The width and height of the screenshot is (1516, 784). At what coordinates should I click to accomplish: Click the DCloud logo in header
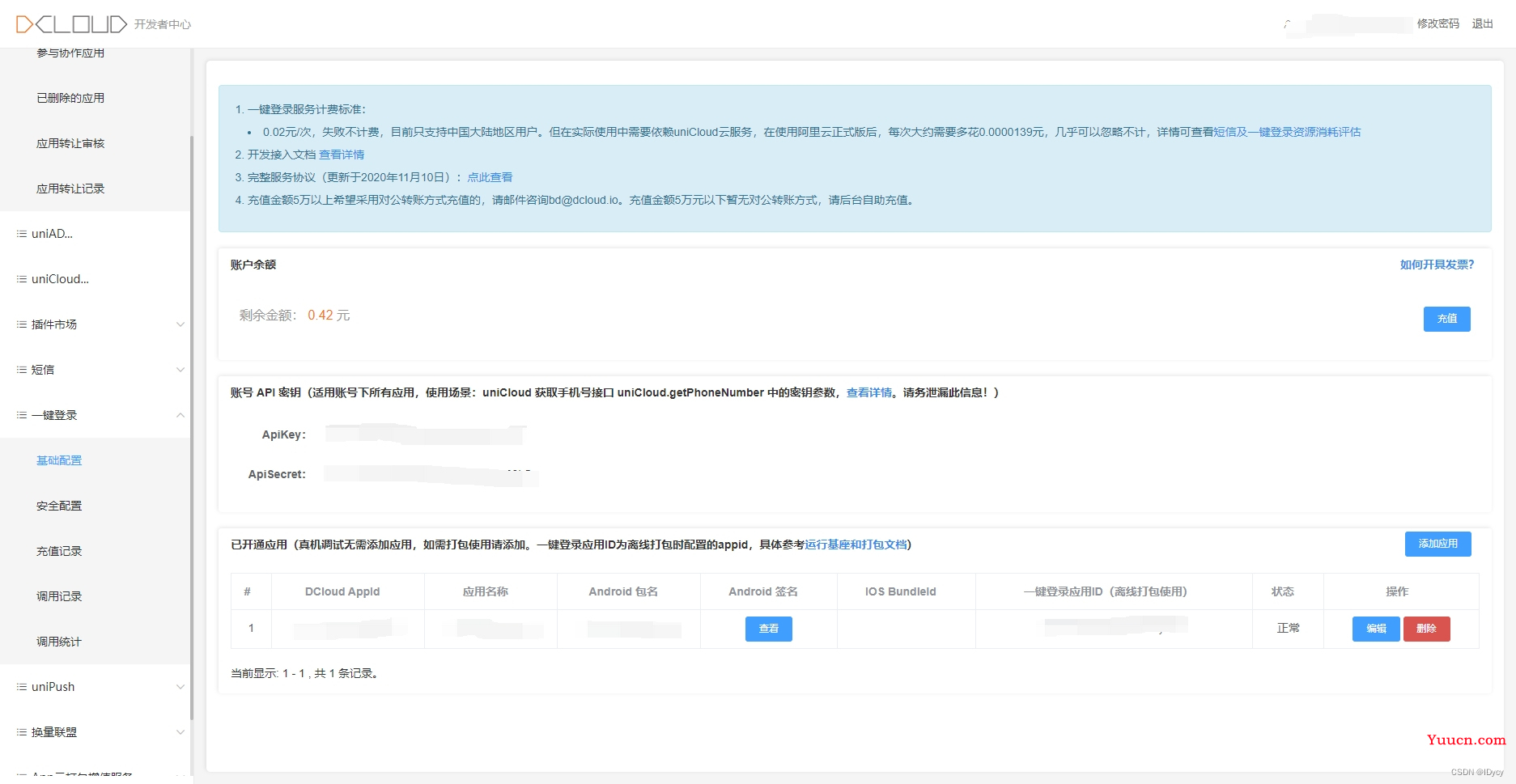71,24
